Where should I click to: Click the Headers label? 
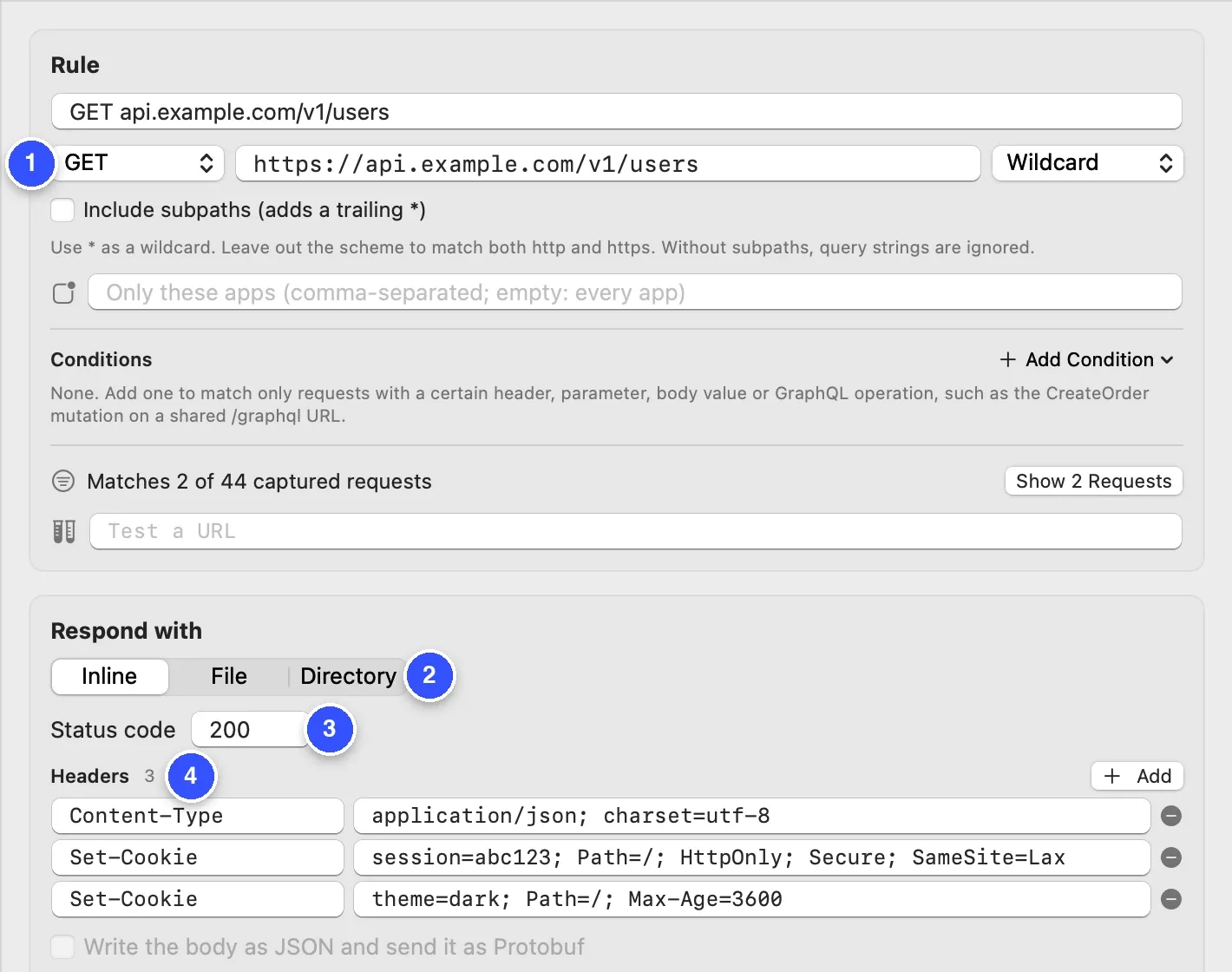click(90, 776)
